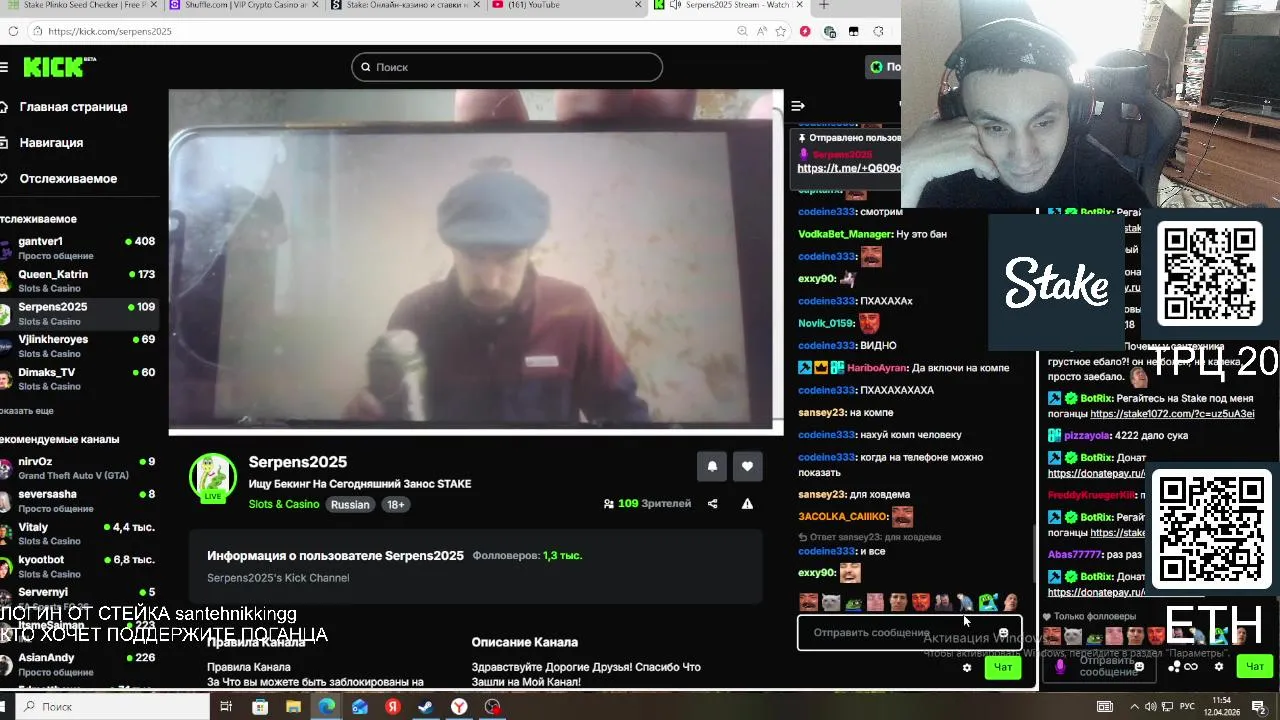The height and width of the screenshot is (720, 1280).
Task: Open Windows notification center icon
Action: [1259, 707]
